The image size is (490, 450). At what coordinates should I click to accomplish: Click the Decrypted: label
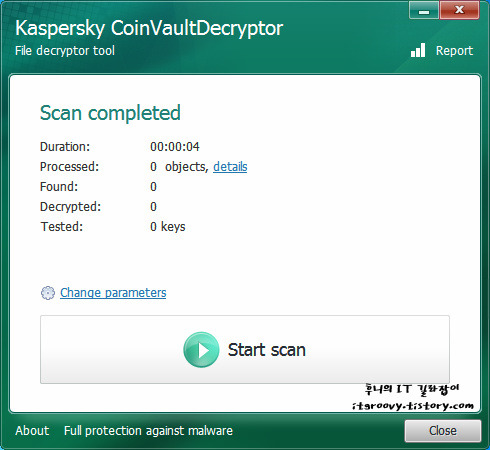pyautogui.click(x=70, y=207)
